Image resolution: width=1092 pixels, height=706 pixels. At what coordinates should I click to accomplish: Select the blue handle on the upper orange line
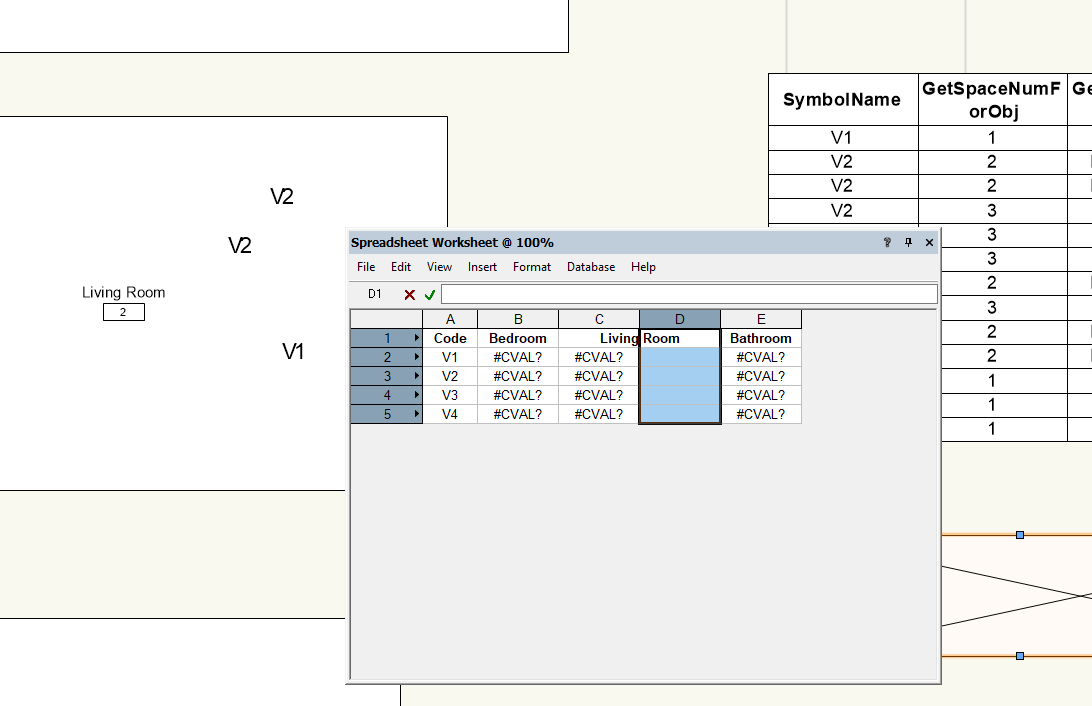pos(1020,535)
